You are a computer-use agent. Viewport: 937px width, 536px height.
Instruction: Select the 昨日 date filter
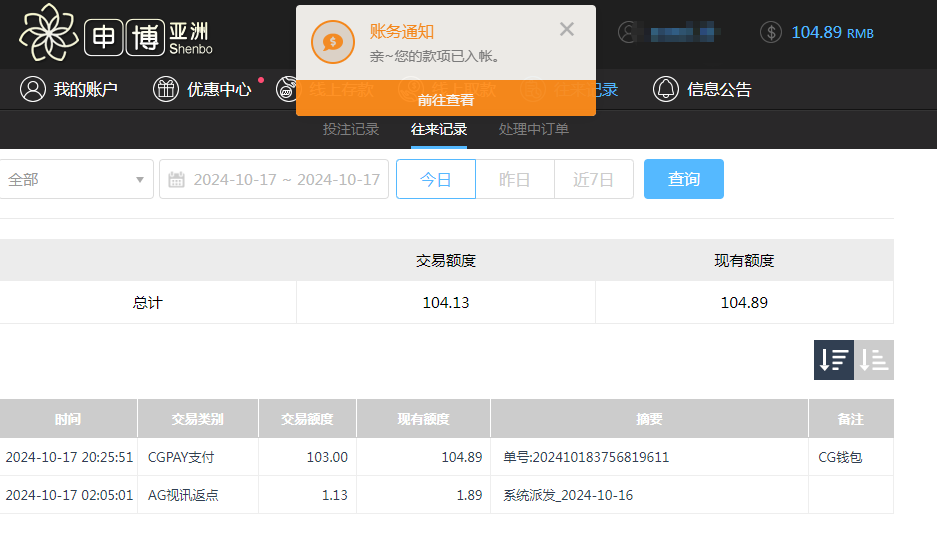[x=514, y=180]
